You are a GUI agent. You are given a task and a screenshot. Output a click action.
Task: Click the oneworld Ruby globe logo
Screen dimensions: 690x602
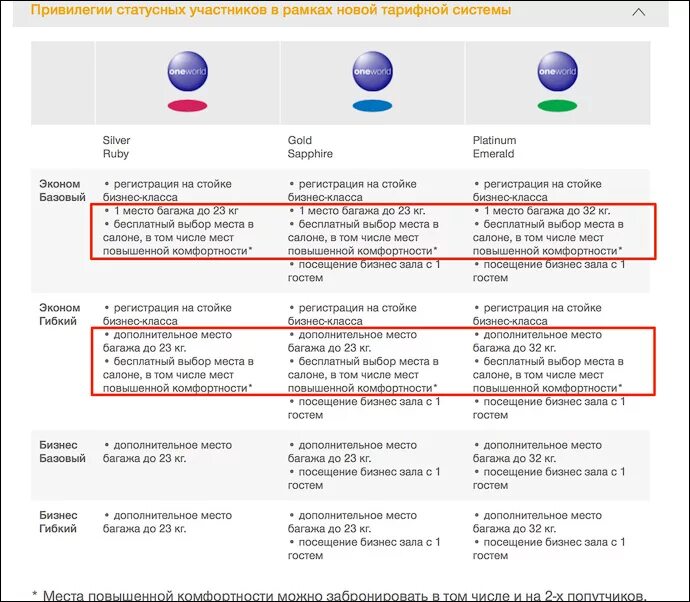coord(187,71)
